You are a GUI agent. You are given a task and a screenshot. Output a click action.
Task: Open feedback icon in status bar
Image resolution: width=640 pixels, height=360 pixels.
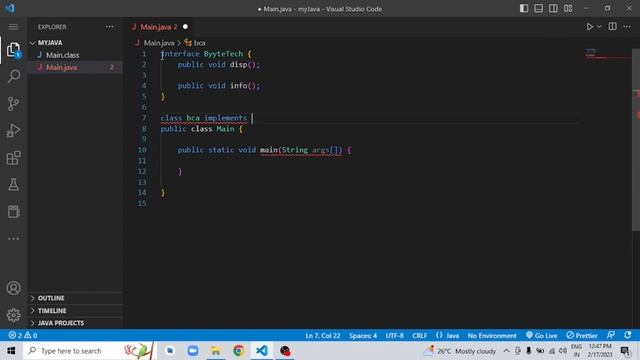click(x=611, y=336)
